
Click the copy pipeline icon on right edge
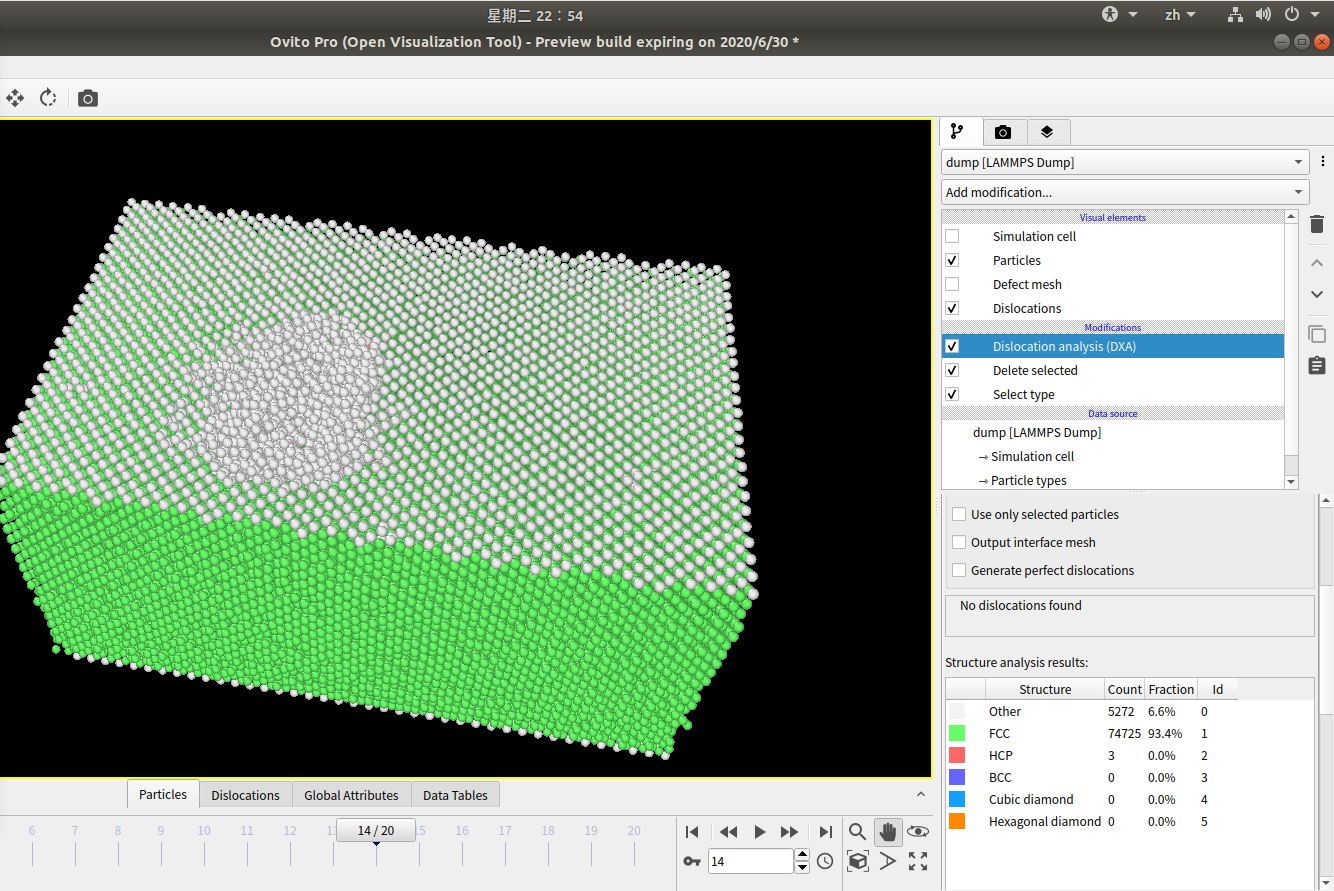(1316, 334)
